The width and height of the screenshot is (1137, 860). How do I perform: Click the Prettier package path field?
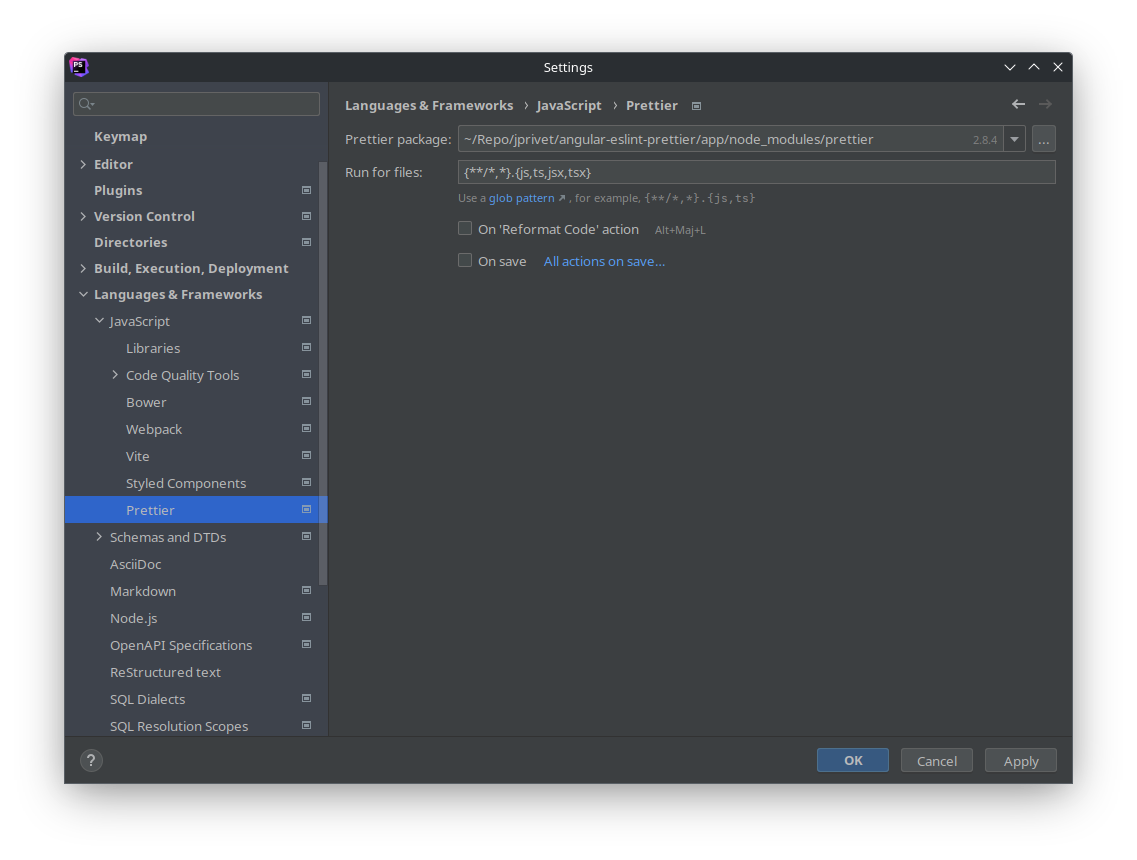pyautogui.click(x=731, y=139)
